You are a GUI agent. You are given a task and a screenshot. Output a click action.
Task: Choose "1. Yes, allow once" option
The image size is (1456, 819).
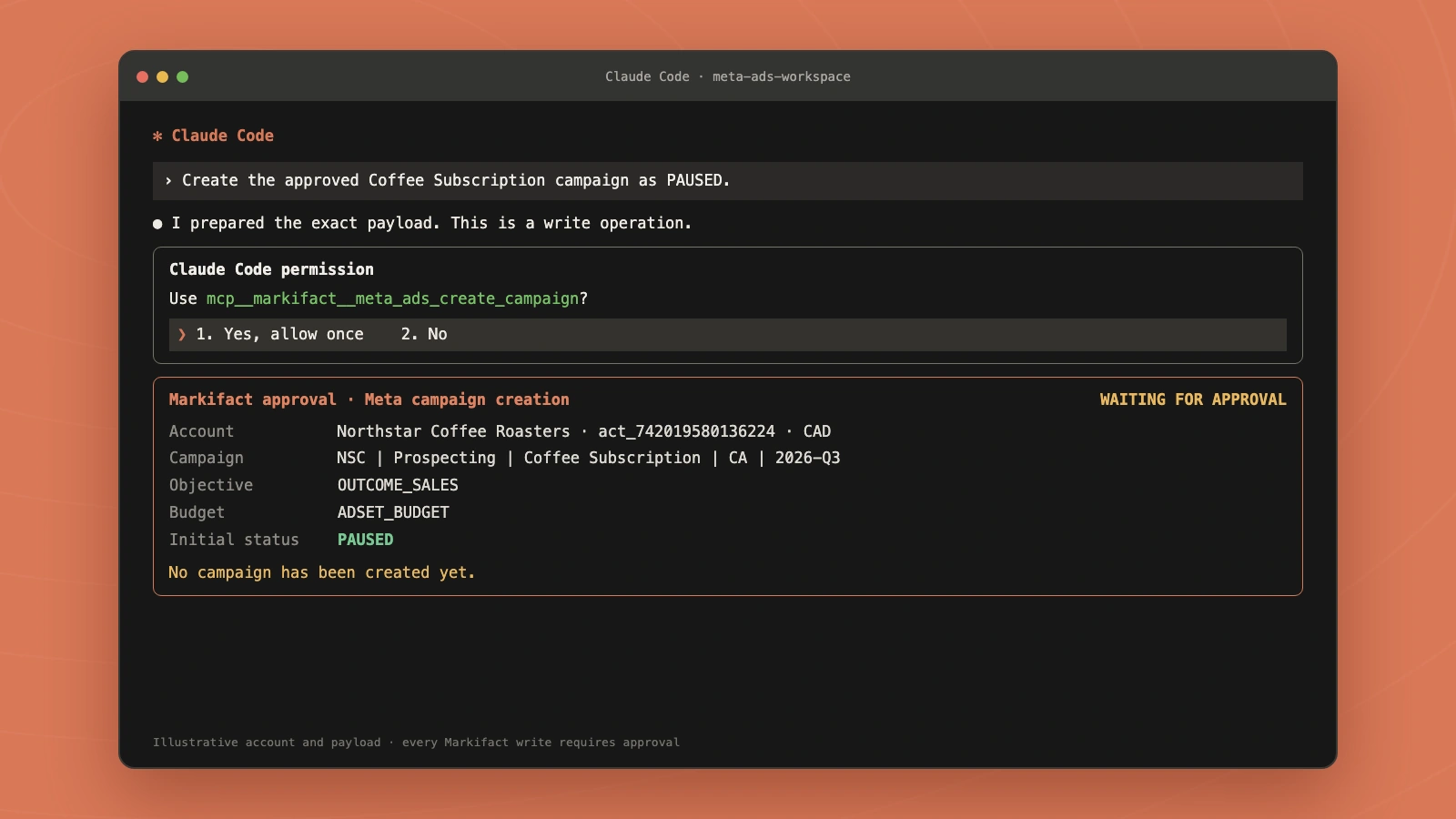279,334
